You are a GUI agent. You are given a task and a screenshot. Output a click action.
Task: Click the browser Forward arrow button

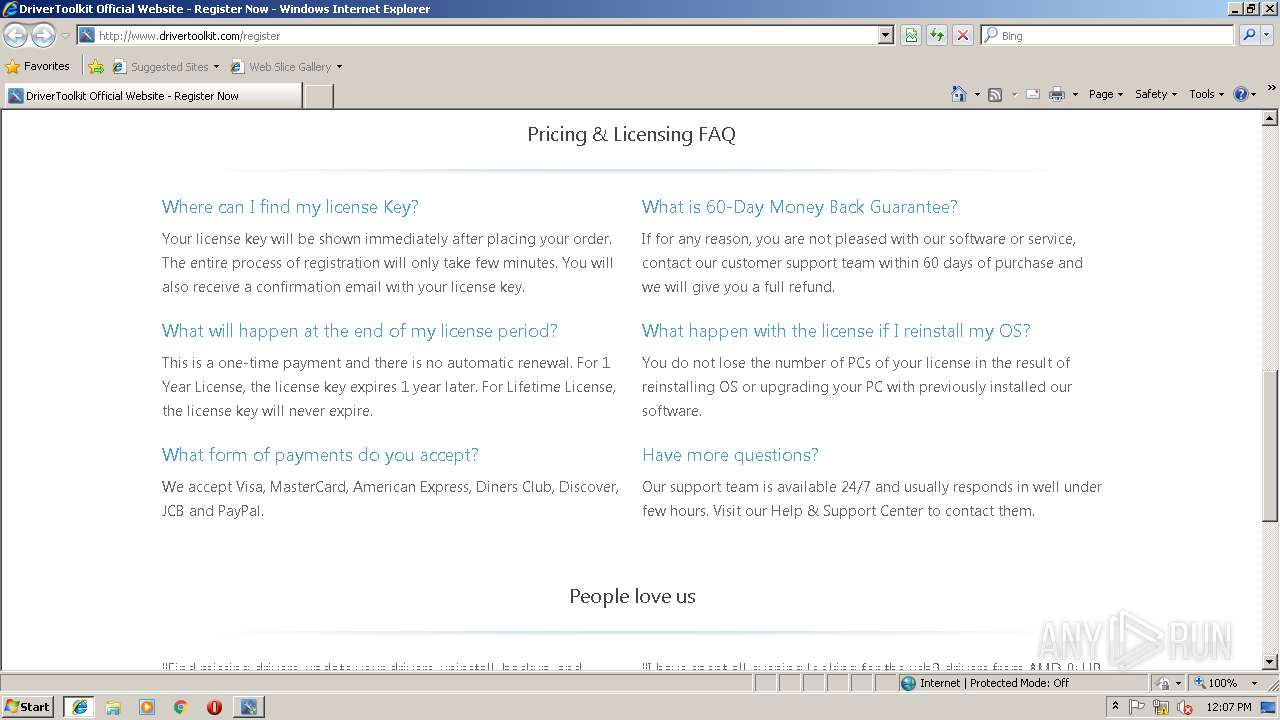click(43, 35)
